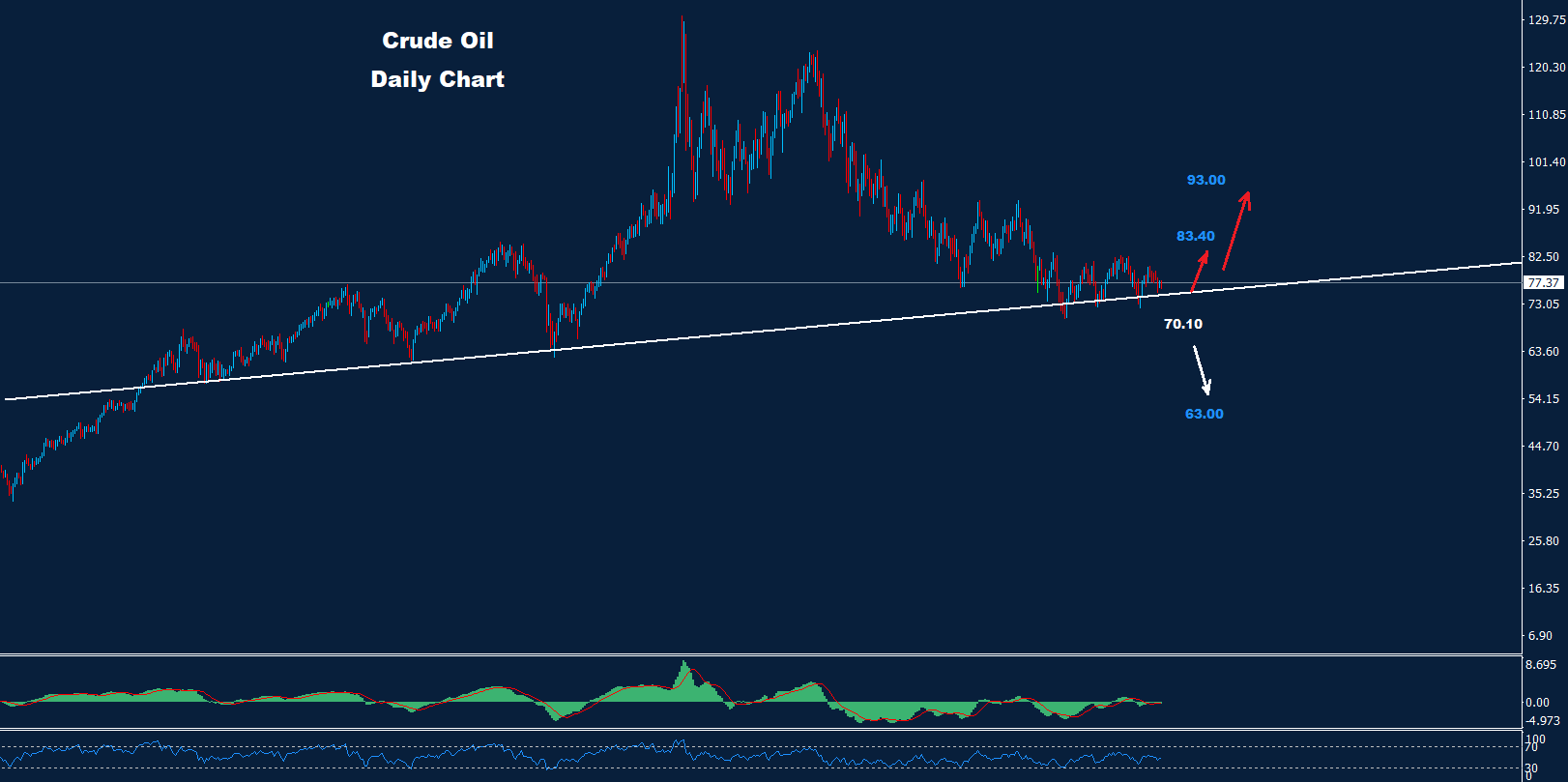Click the 54.15 label on the price axis

1543,398
